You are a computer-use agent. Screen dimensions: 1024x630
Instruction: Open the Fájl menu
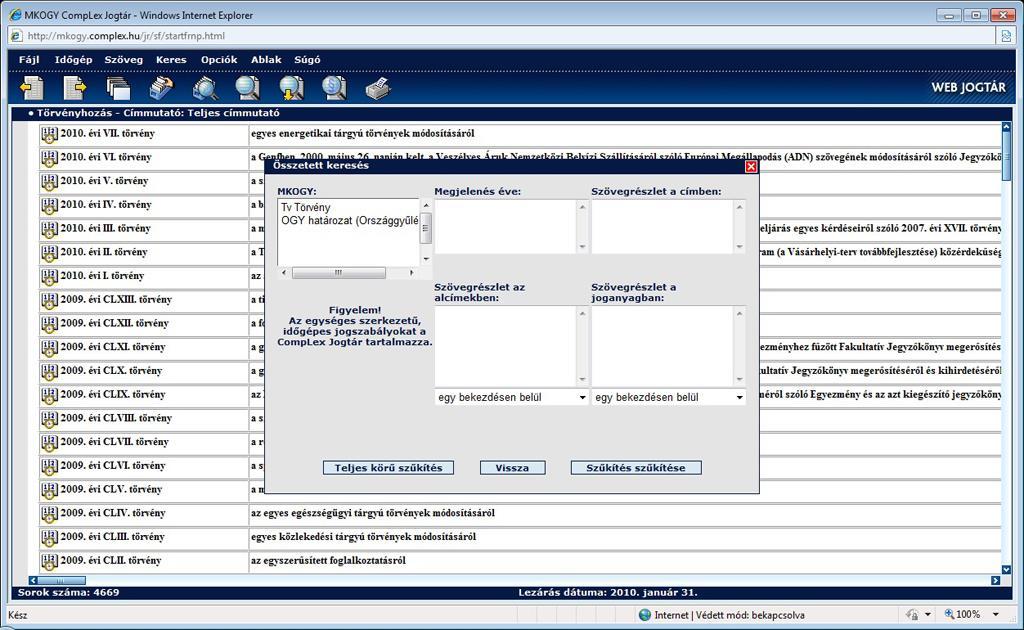click(x=29, y=59)
